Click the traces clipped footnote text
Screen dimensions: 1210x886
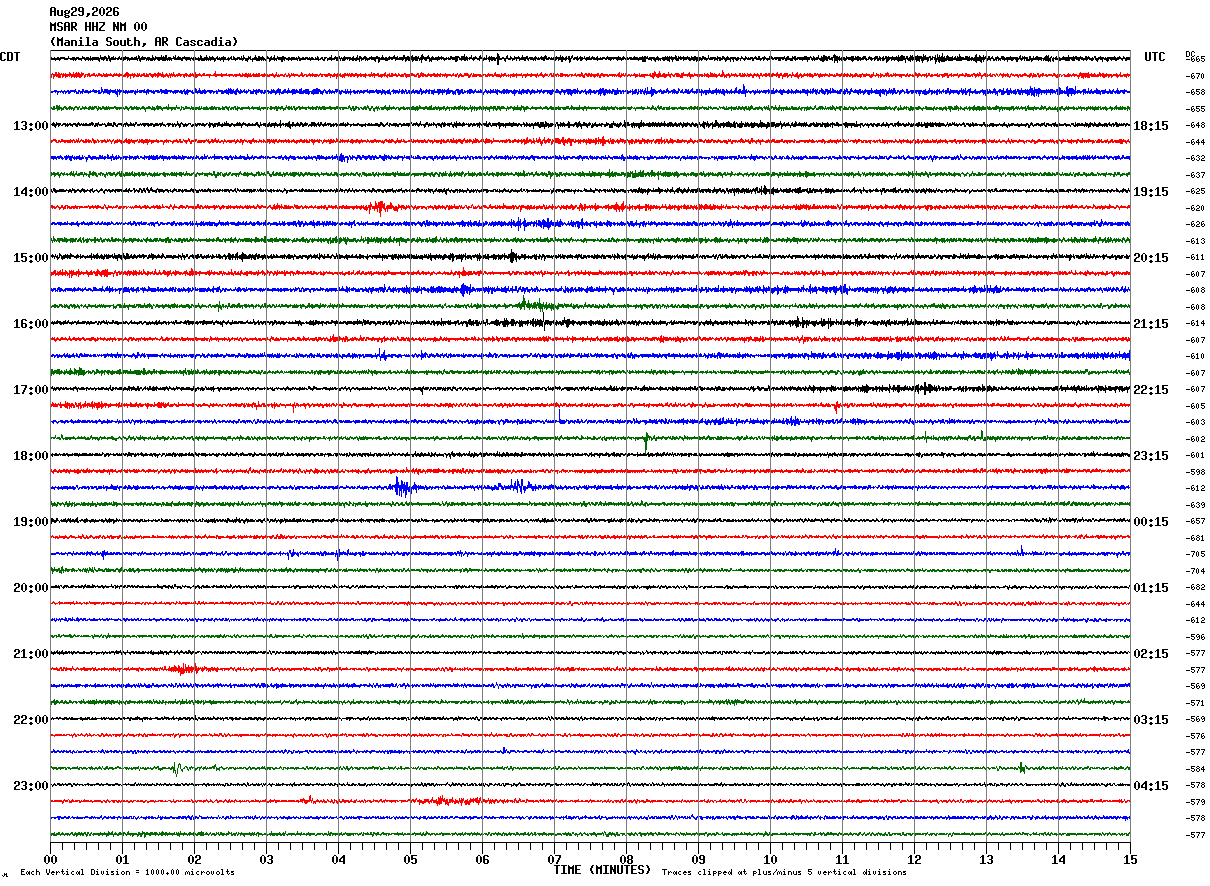(x=784, y=873)
